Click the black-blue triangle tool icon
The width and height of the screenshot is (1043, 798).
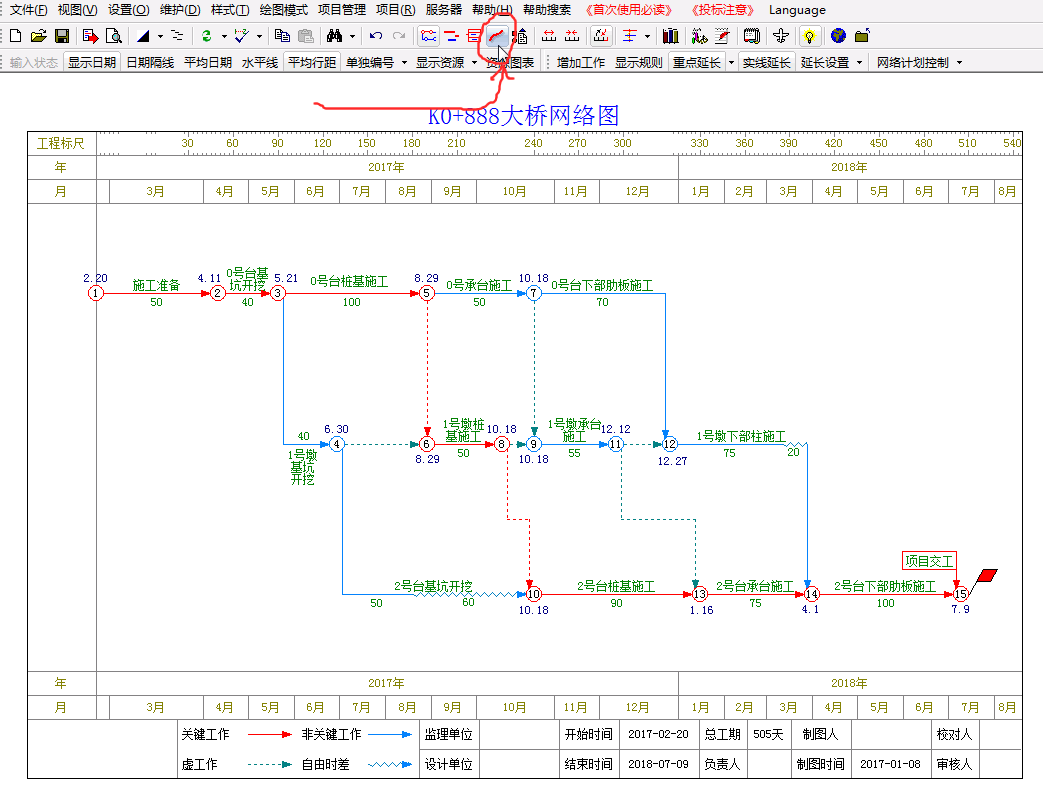click(143, 36)
